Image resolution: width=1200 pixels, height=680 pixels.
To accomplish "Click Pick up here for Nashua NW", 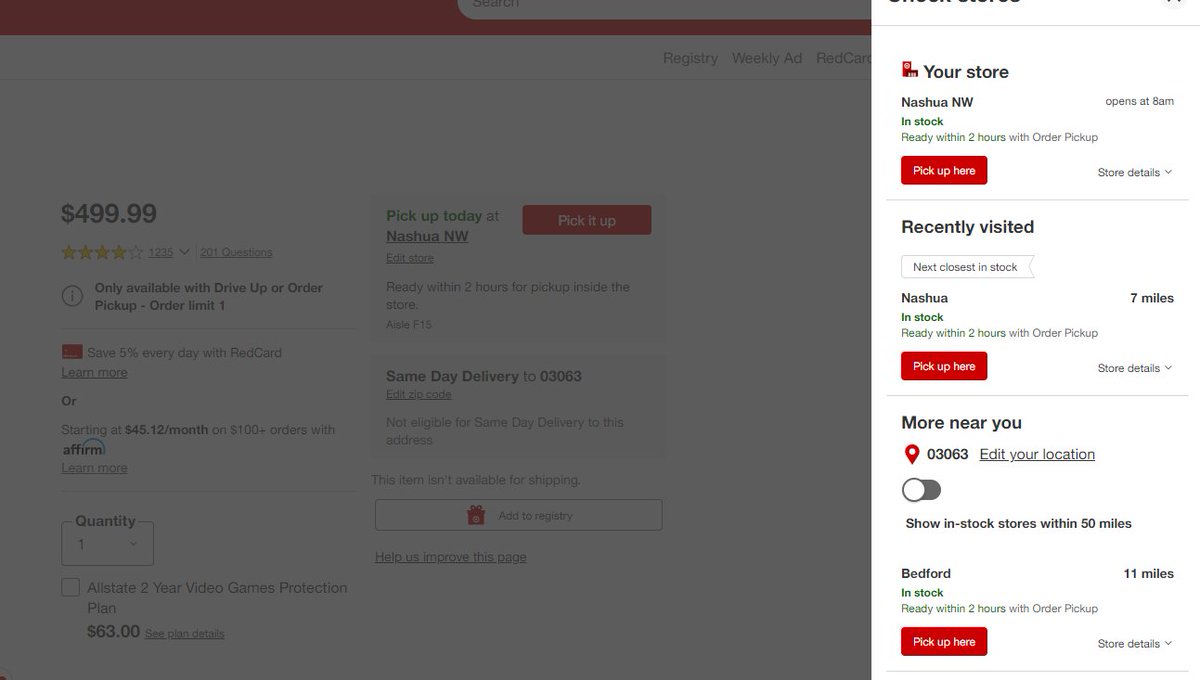I will (x=944, y=170).
